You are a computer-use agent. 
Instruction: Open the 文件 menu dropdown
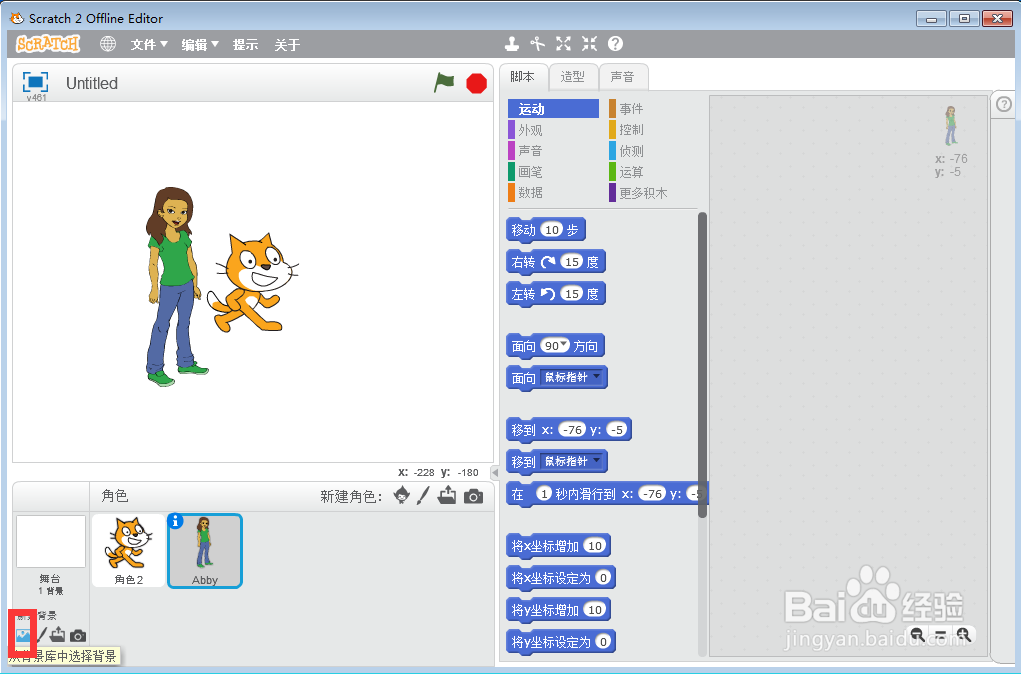(x=149, y=44)
